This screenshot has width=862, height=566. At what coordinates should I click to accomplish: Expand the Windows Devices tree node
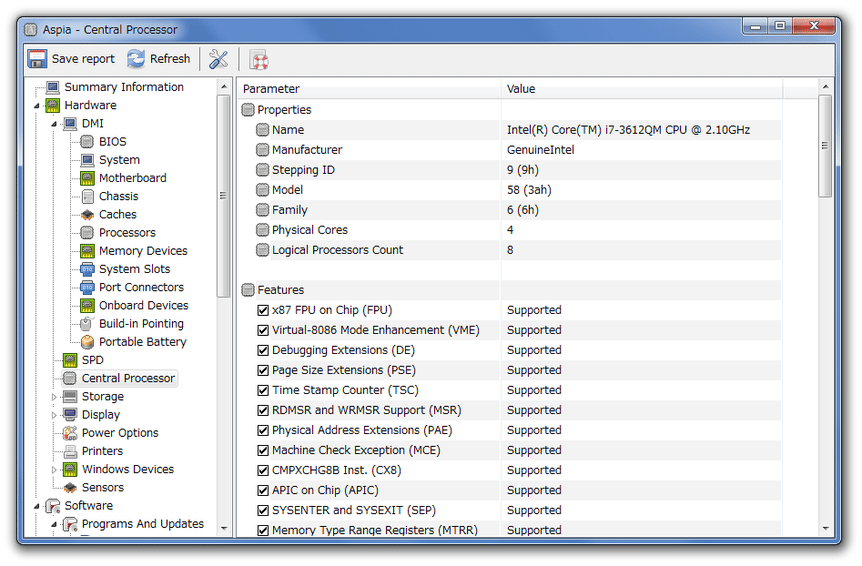pos(54,470)
